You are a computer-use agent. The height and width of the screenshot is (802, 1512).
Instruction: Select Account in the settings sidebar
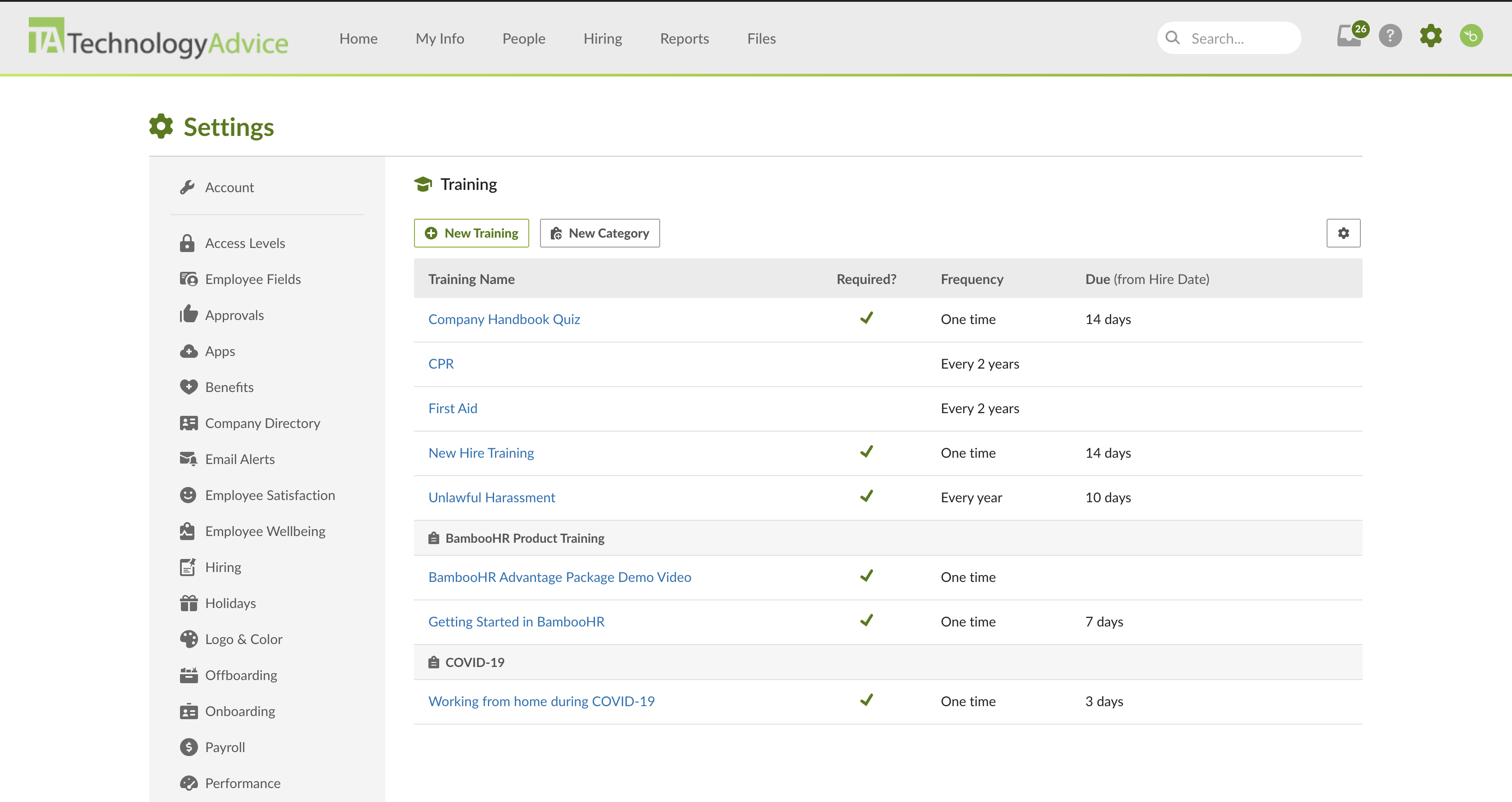pyautogui.click(x=229, y=187)
